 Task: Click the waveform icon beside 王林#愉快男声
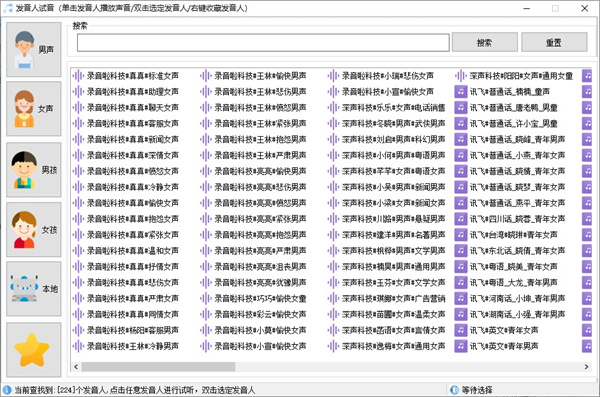point(206,76)
